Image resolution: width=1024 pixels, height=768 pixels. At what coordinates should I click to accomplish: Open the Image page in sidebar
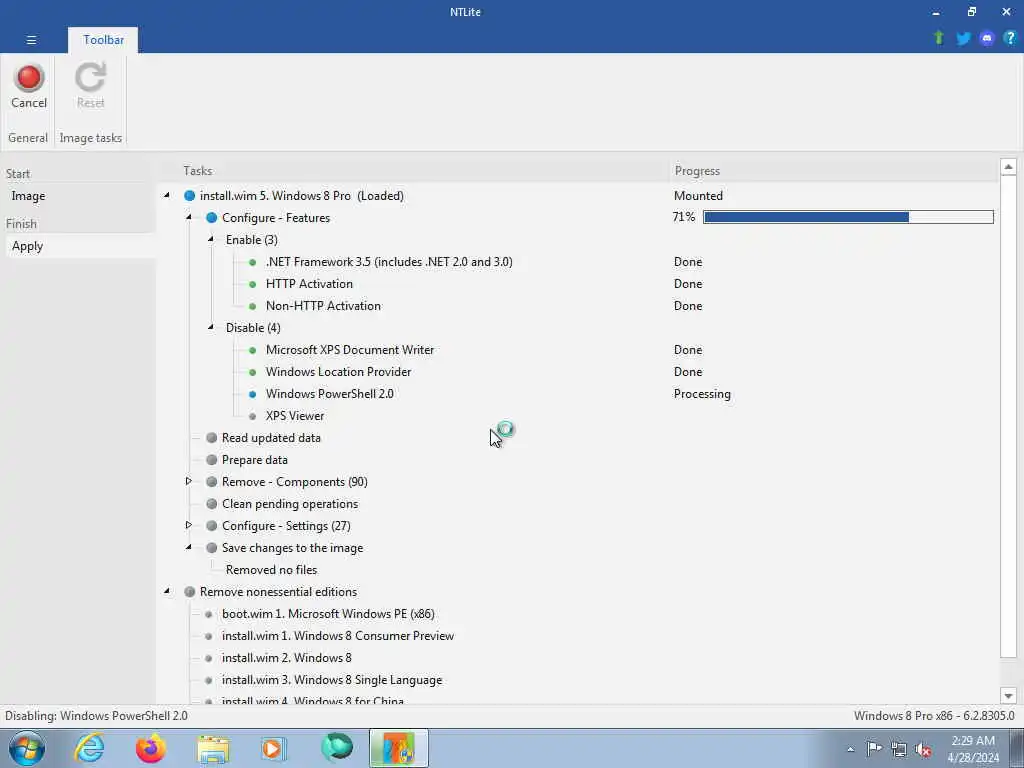click(28, 196)
